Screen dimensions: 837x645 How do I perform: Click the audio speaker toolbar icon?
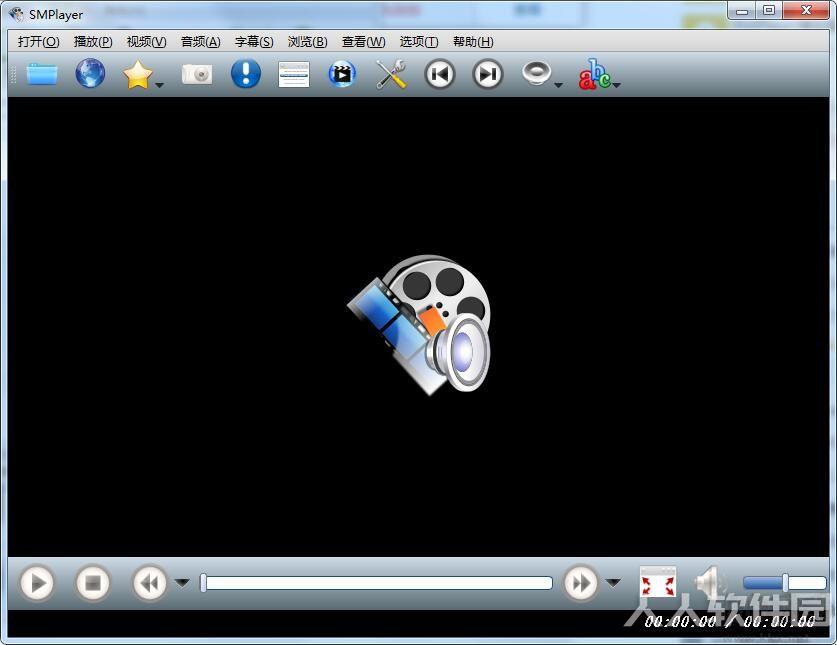click(536, 73)
